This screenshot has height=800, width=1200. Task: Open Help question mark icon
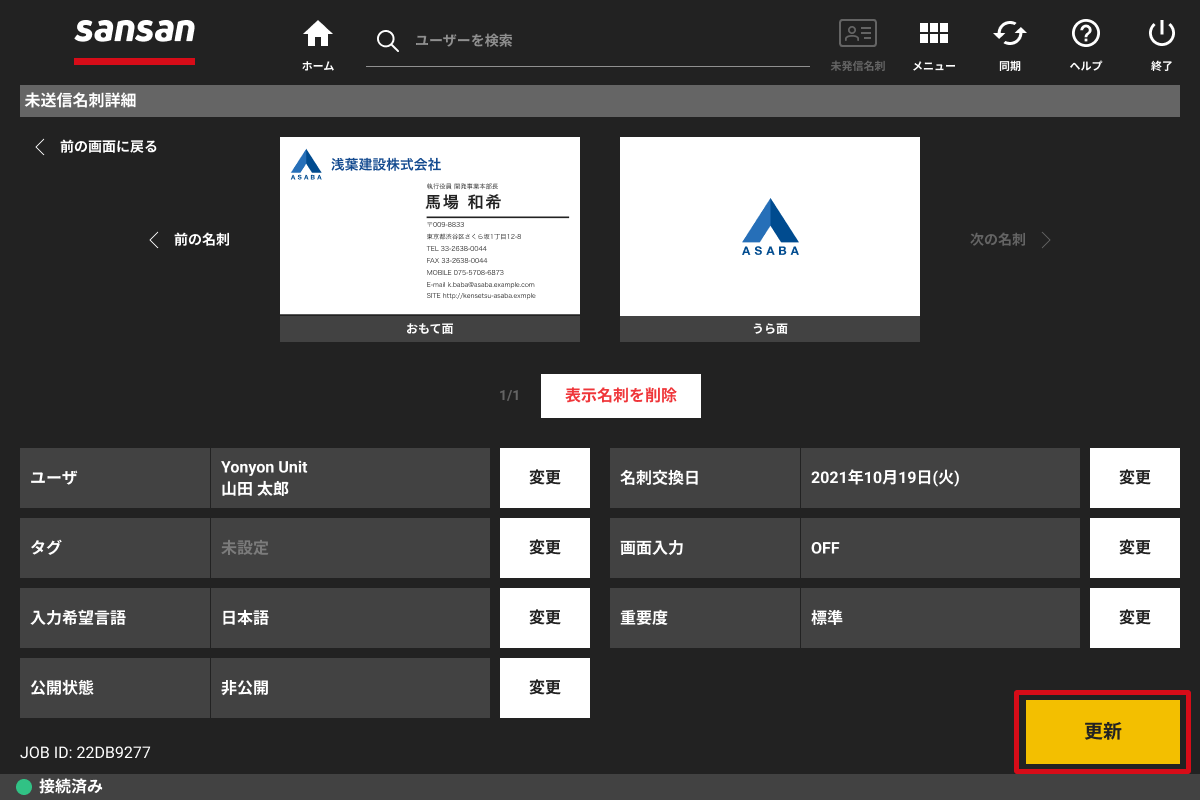(1085, 35)
